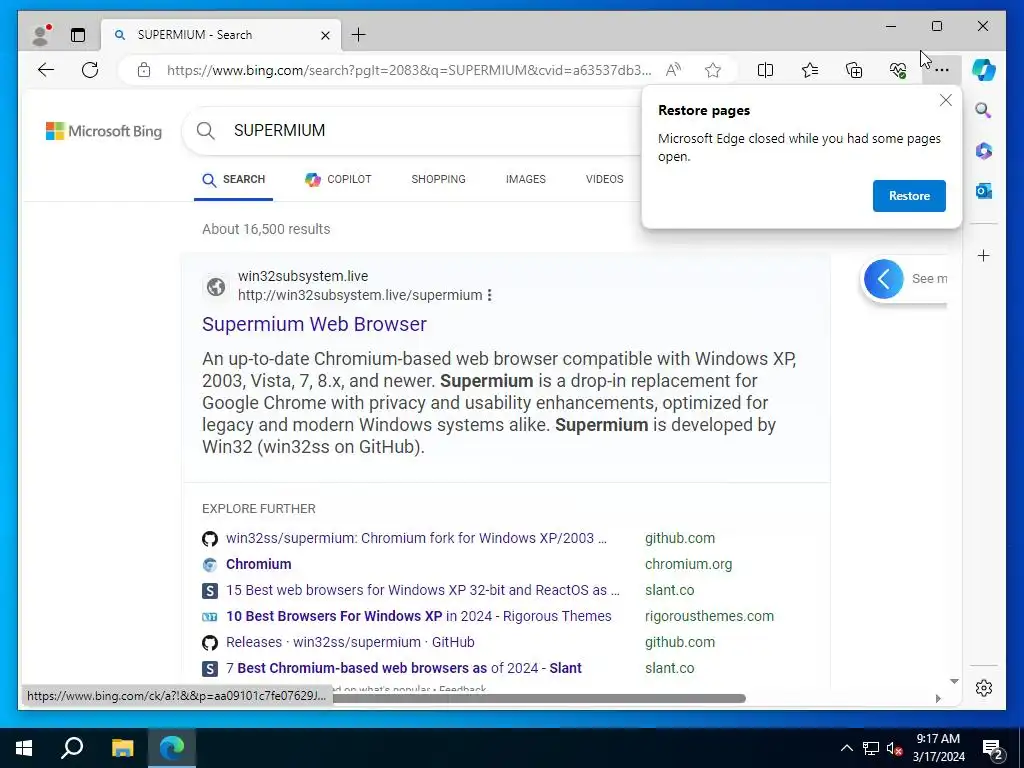The image size is (1024, 768).
Task: Open 10 Best Browsers For Windows XP link
Action: [419, 616]
